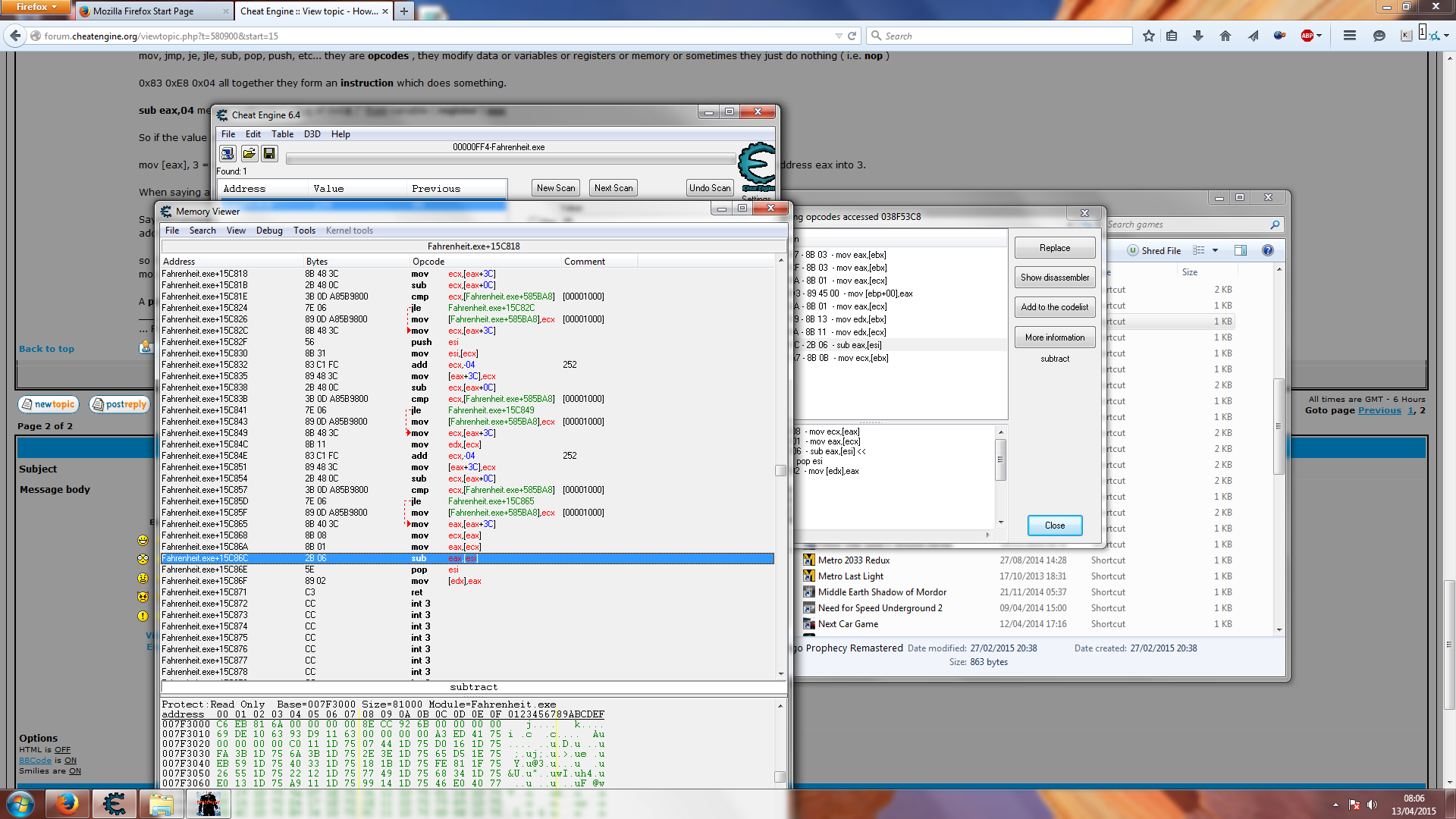Open Firefox new tab with plus button
Viewport: 1456px width, 819px height.
[x=404, y=11]
